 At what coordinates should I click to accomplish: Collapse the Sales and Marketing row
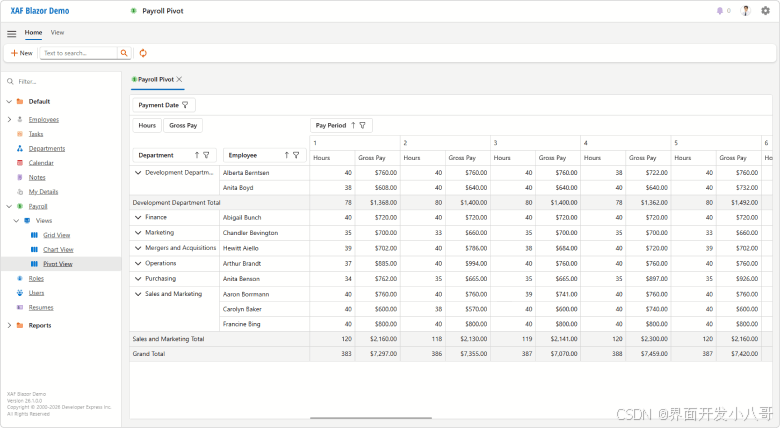click(x=138, y=294)
